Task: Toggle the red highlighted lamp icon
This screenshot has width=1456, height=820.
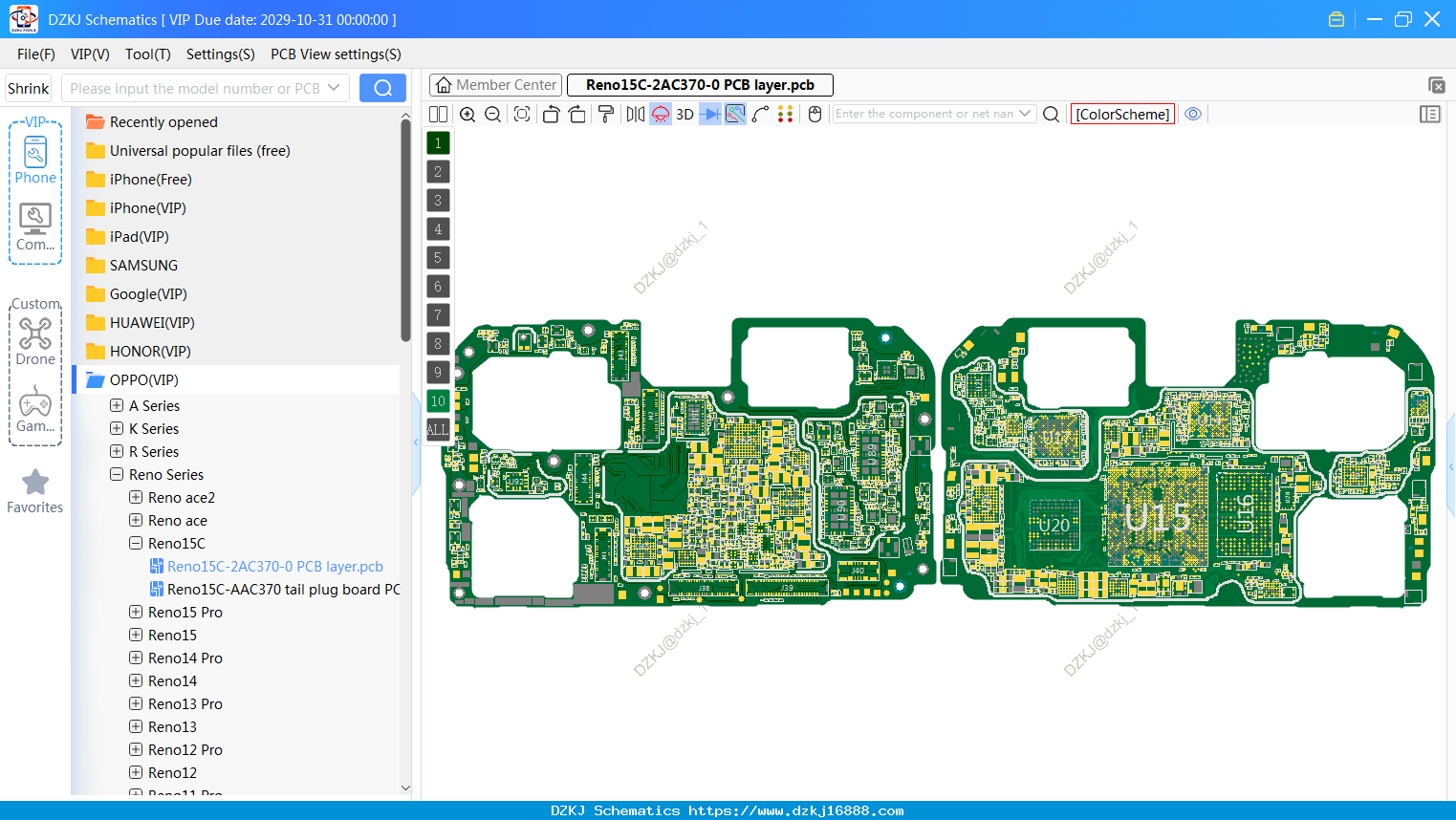Action: click(x=661, y=114)
